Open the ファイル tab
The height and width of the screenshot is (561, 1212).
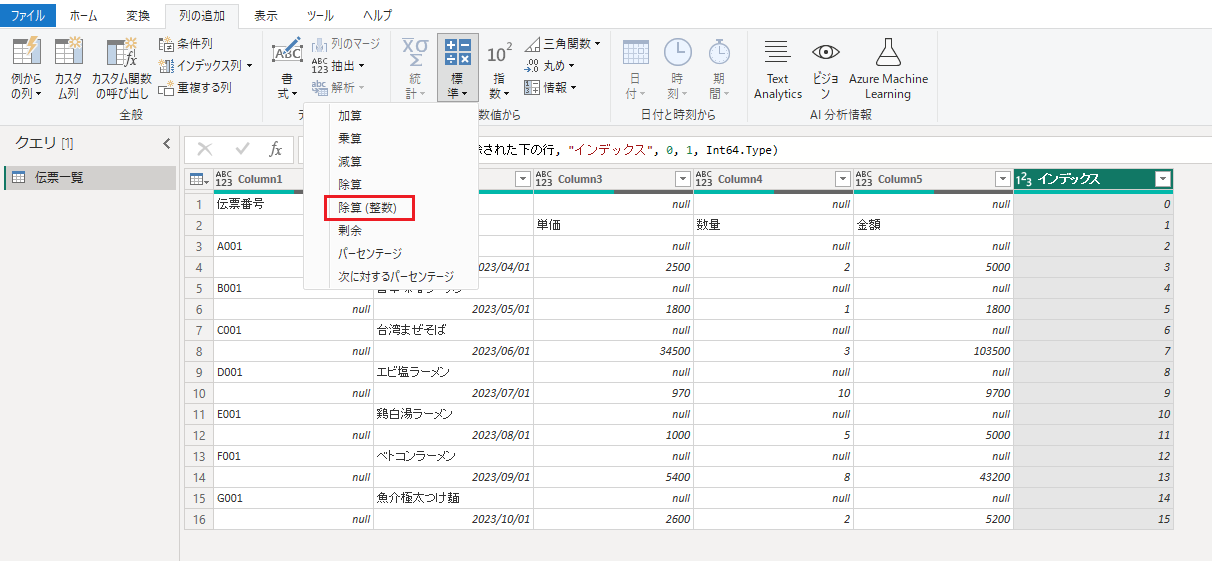(x=28, y=15)
